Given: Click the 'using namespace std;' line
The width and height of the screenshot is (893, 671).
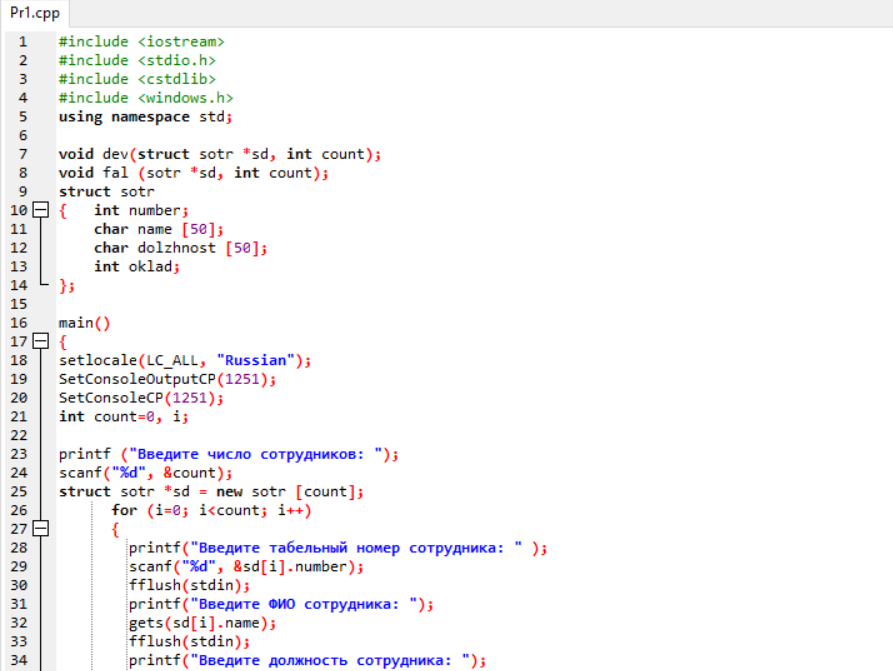Looking at the screenshot, I should (146, 117).
